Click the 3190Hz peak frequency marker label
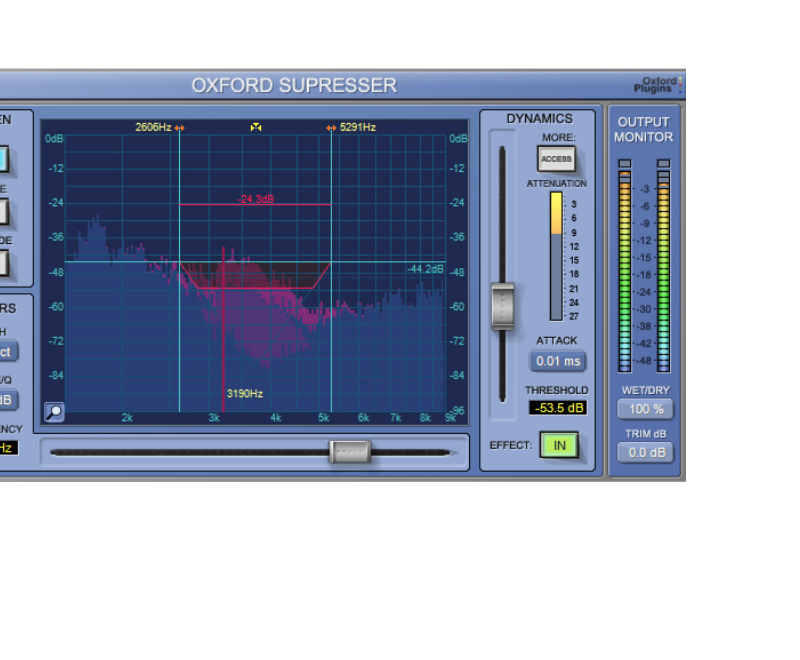The image size is (800, 660). 245,393
